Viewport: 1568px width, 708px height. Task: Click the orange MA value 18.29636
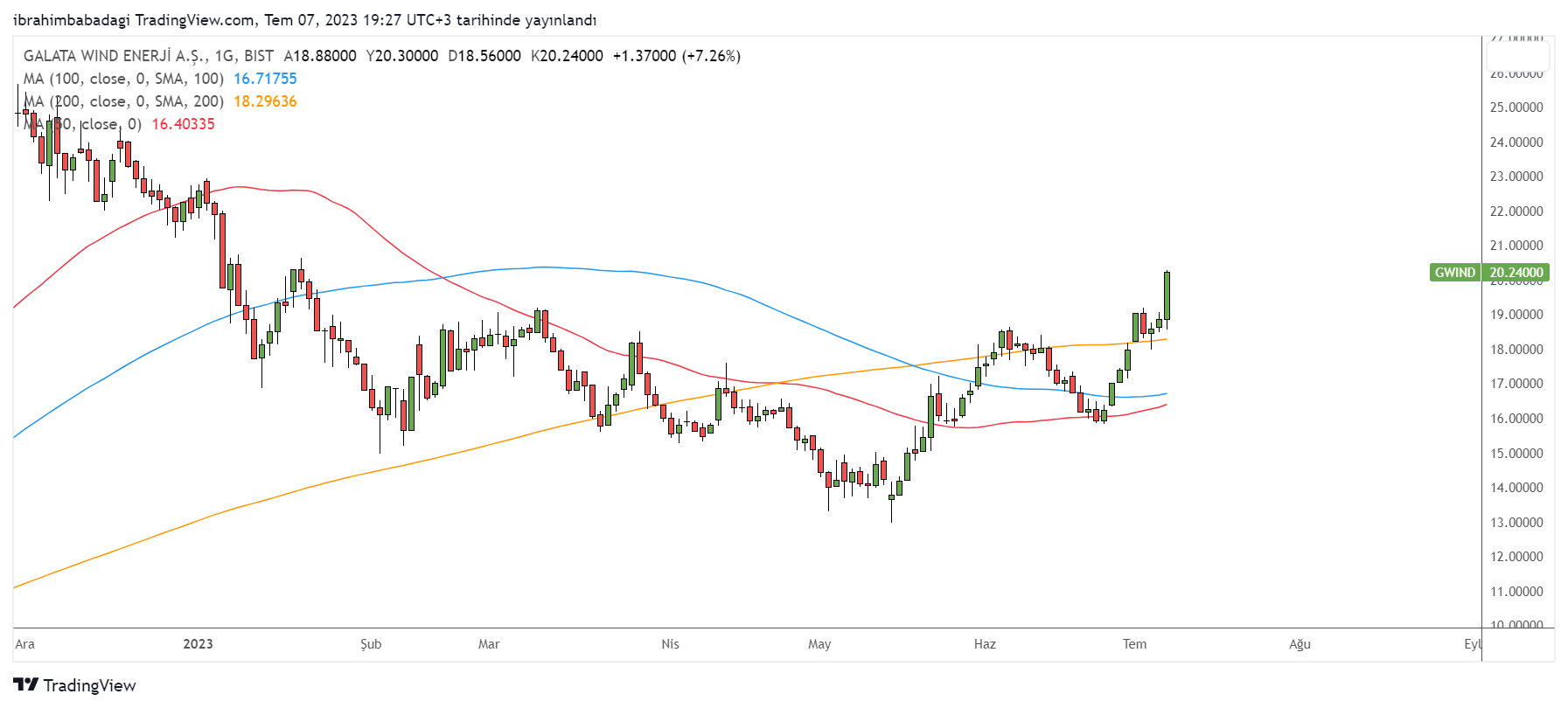pyautogui.click(x=265, y=101)
